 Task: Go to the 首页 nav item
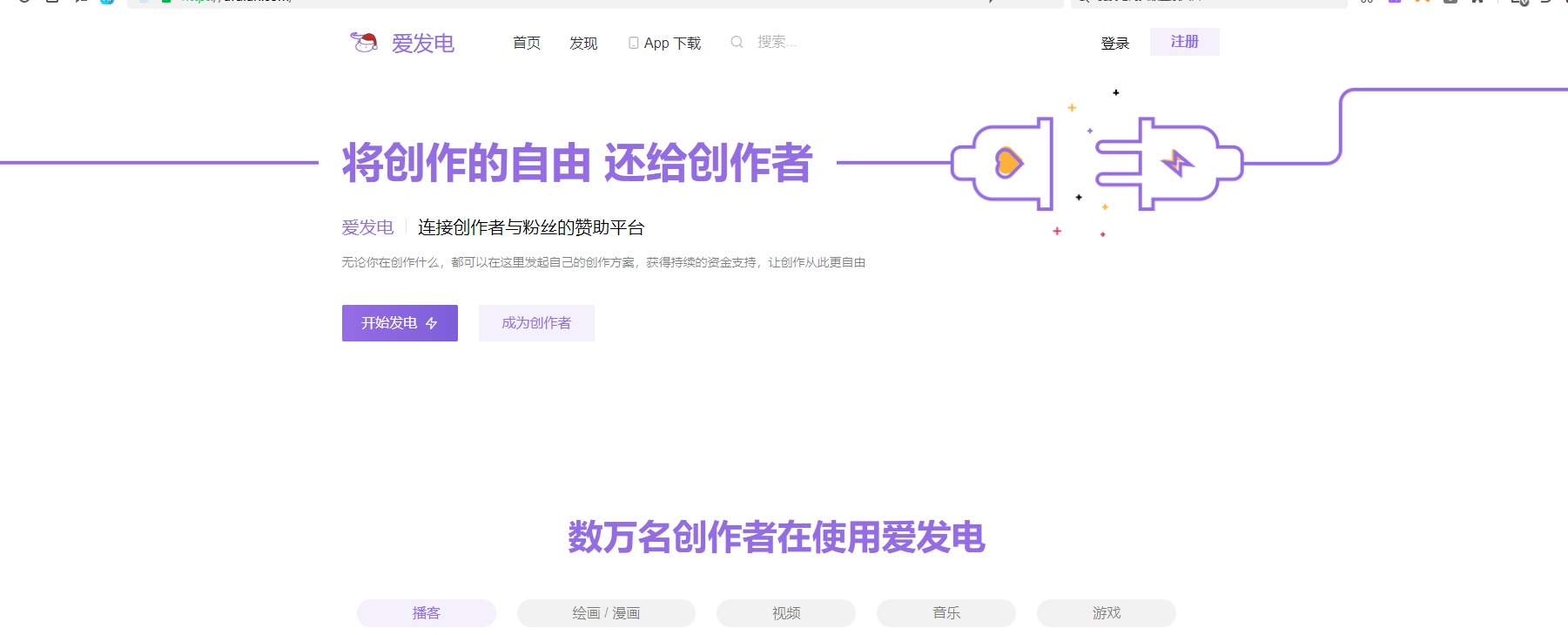pyautogui.click(x=527, y=43)
